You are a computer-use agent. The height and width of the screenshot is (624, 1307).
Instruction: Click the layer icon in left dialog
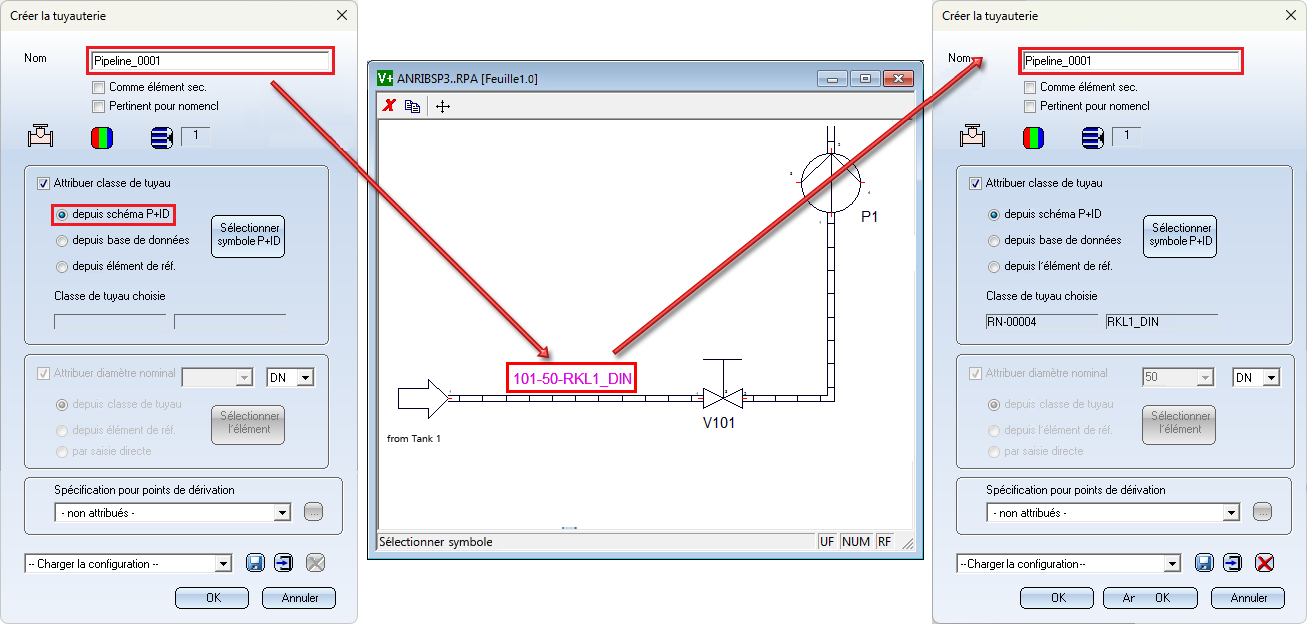pos(162,137)
